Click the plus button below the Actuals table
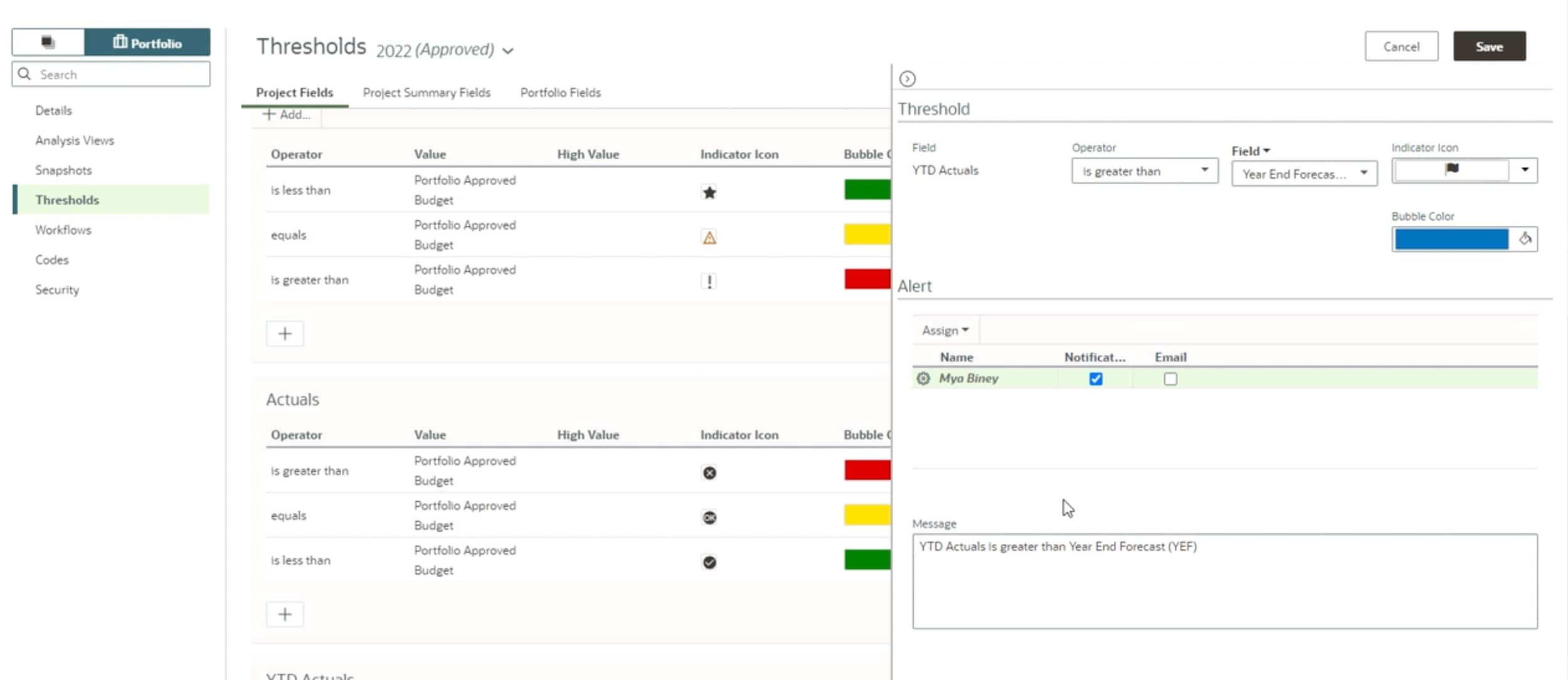This screenshot has height=680, width=1568. coord(285,614)
